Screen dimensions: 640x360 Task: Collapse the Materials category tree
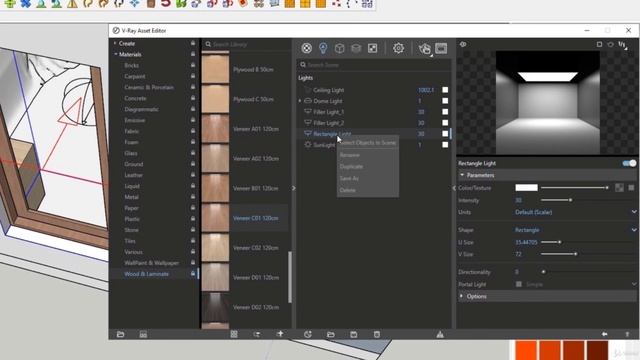(x=116, y=54)
